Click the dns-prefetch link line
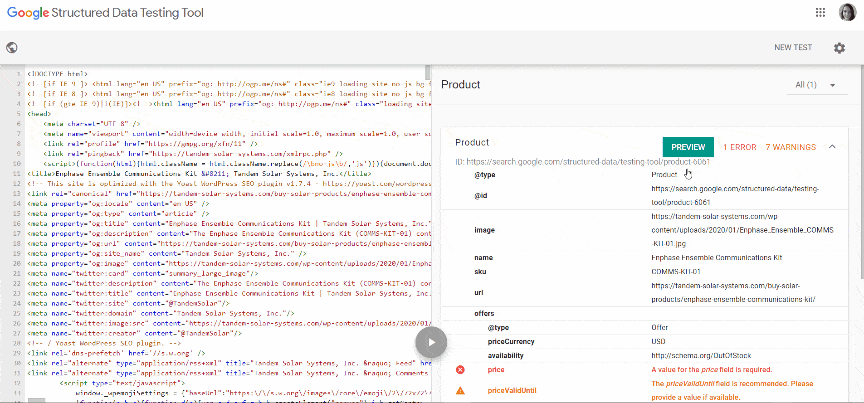This screenshot has height=403, width=864. click(x=116, y=353)
